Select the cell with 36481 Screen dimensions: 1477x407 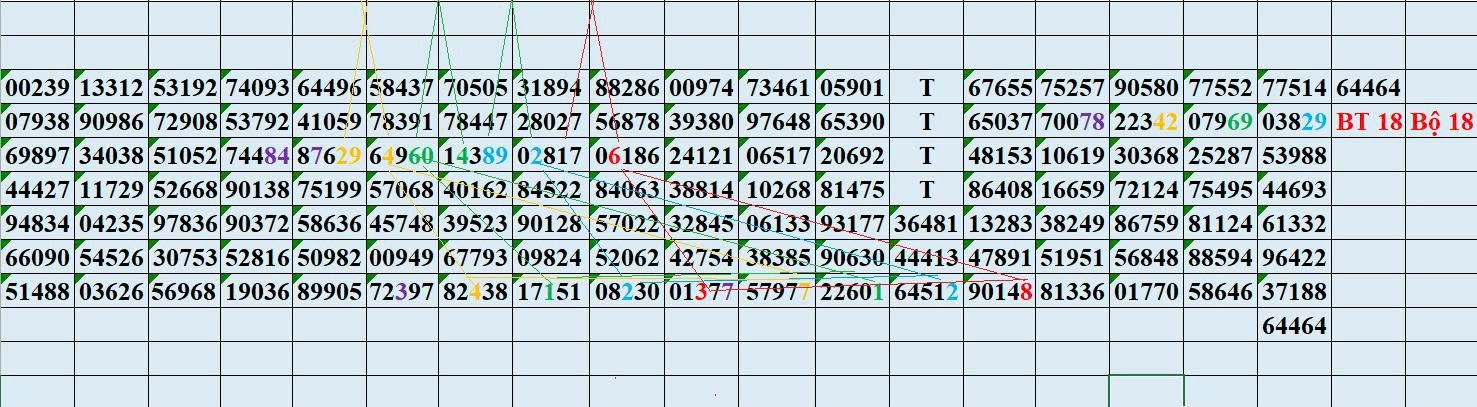click(x=926, y=224)
